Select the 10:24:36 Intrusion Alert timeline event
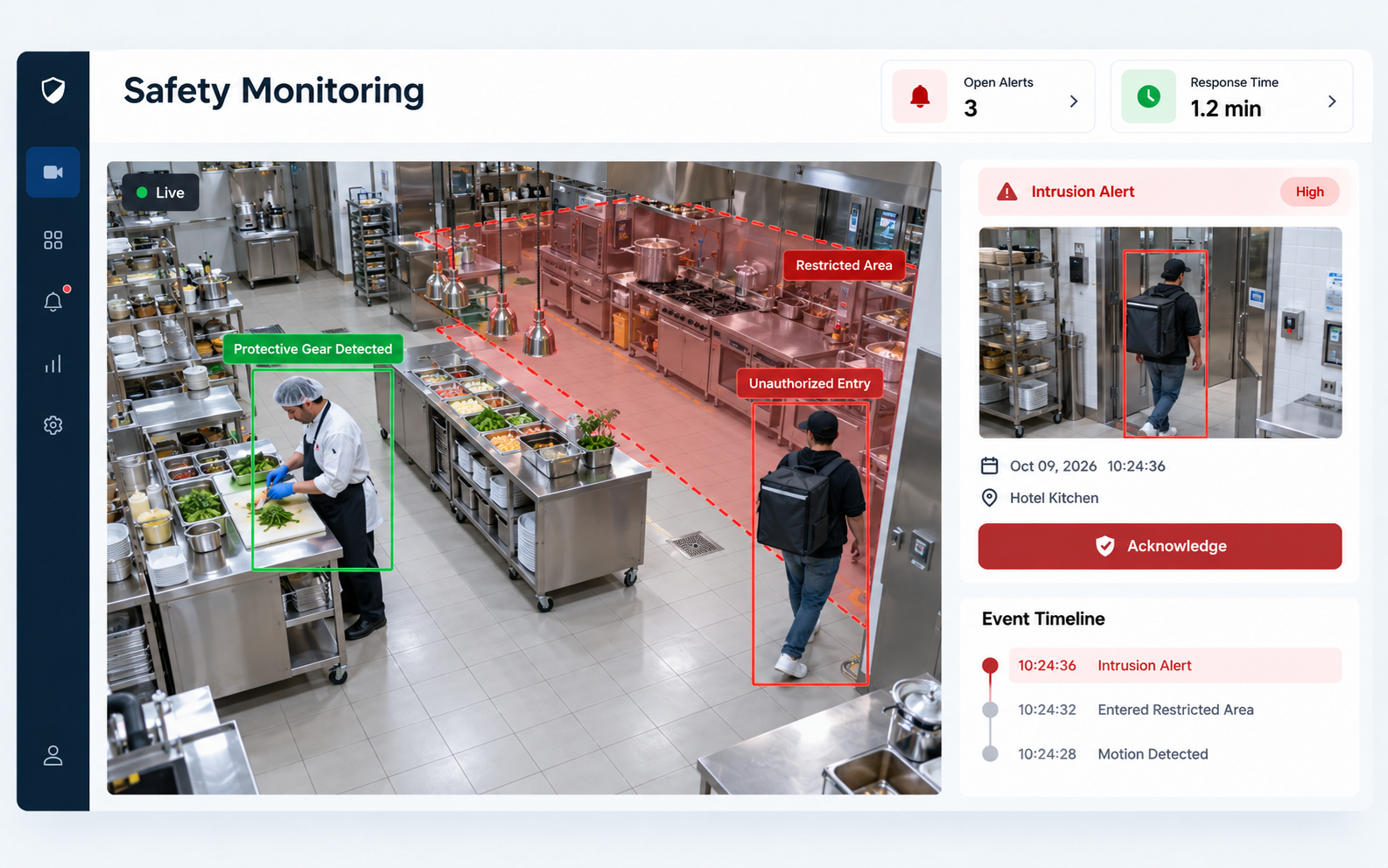This screenshot has width=1388, height=868. (1174, 665)
